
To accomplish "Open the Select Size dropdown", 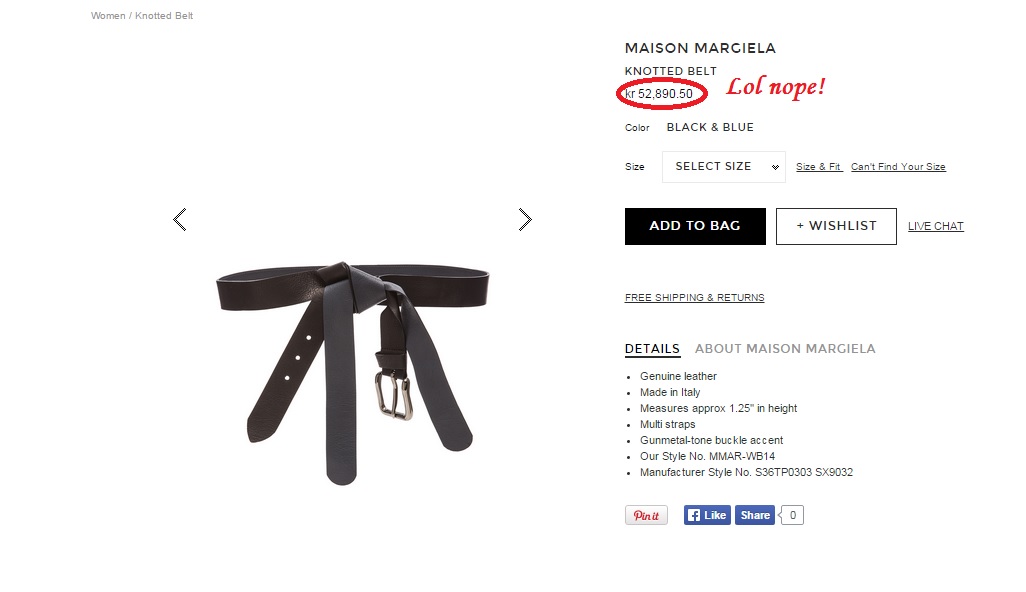I will tap(724, 167).
